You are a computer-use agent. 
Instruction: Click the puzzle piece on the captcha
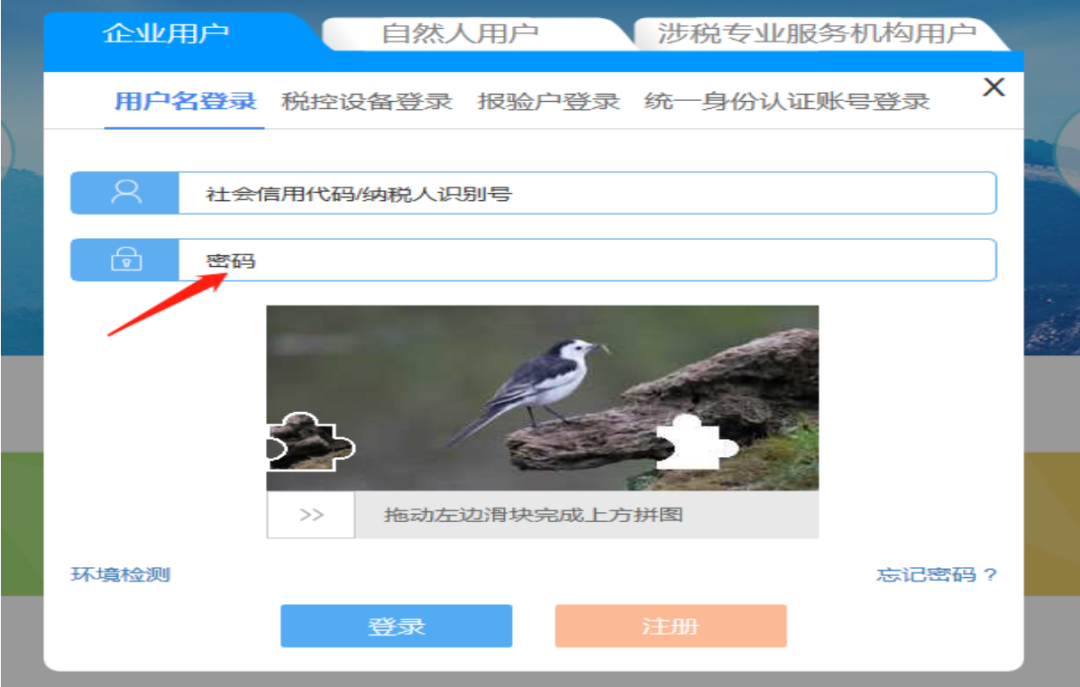point(310,442)
